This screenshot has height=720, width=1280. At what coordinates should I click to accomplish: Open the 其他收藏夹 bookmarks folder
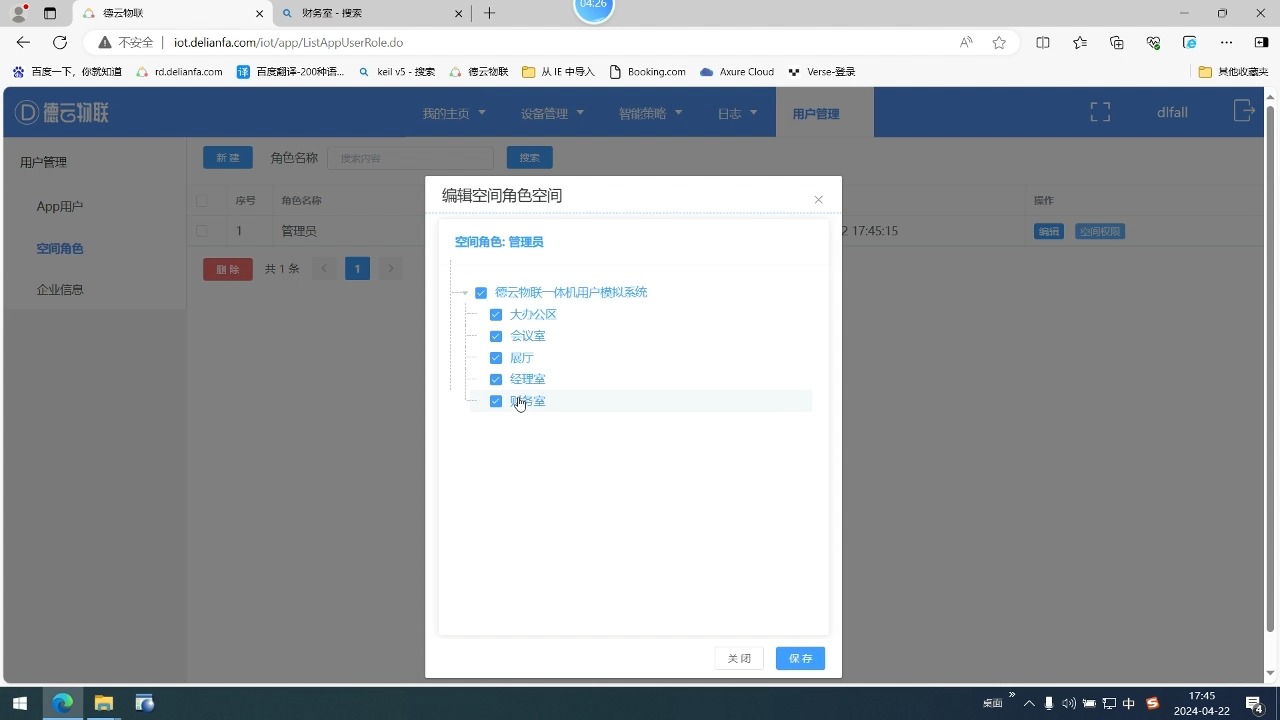pos(1233,72)
